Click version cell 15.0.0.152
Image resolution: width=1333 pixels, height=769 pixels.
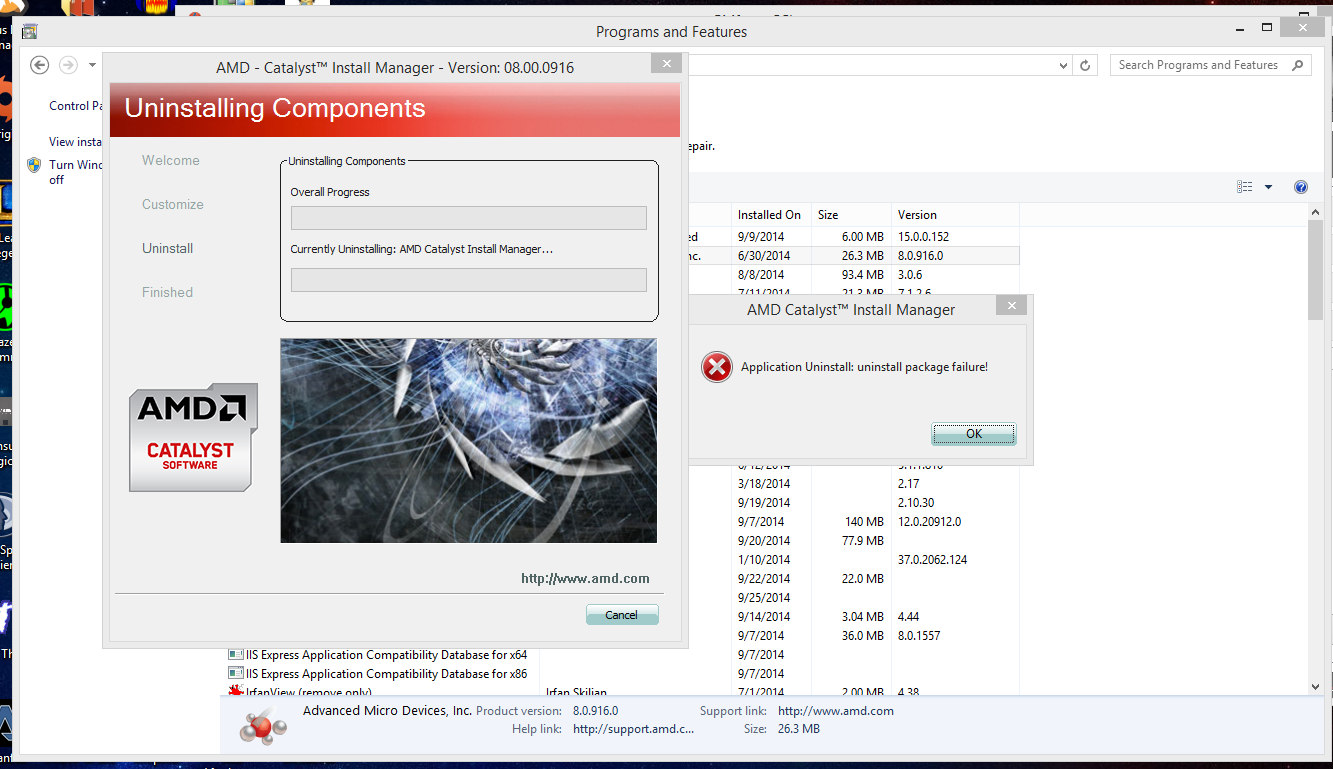pos(923,237)
